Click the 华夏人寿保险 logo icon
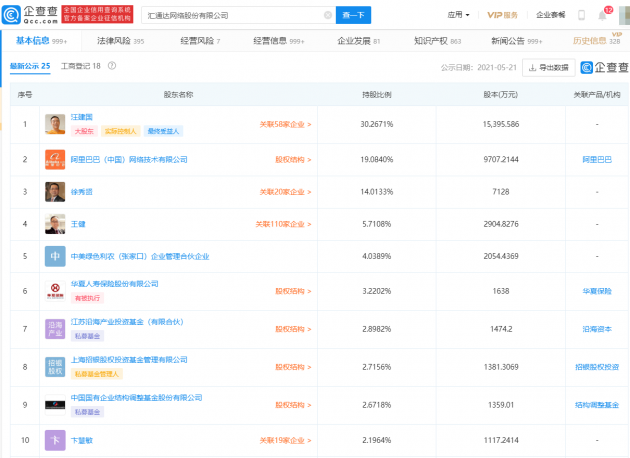This screenshot has height=458, width=630. click(55, 291)
